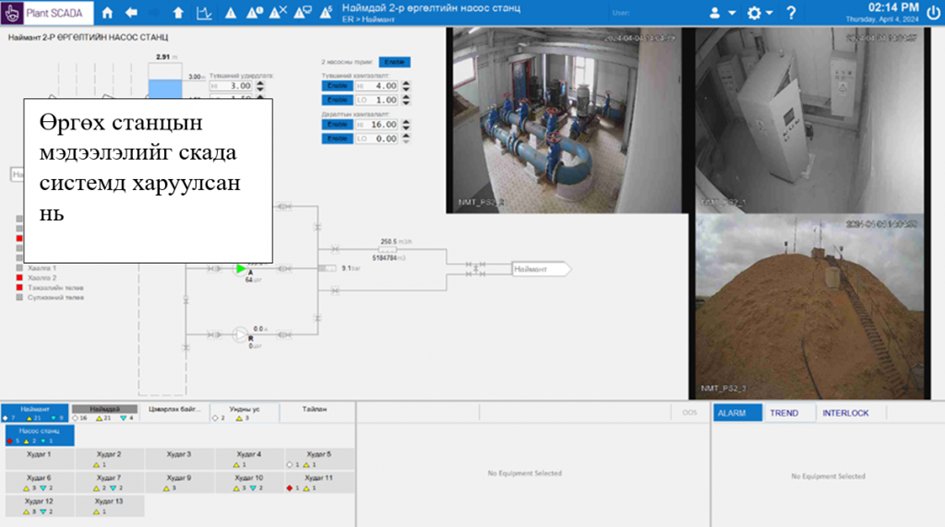945x527 pixels.
Task: Open the Худаг 13 well button
Action: point(109,505)
